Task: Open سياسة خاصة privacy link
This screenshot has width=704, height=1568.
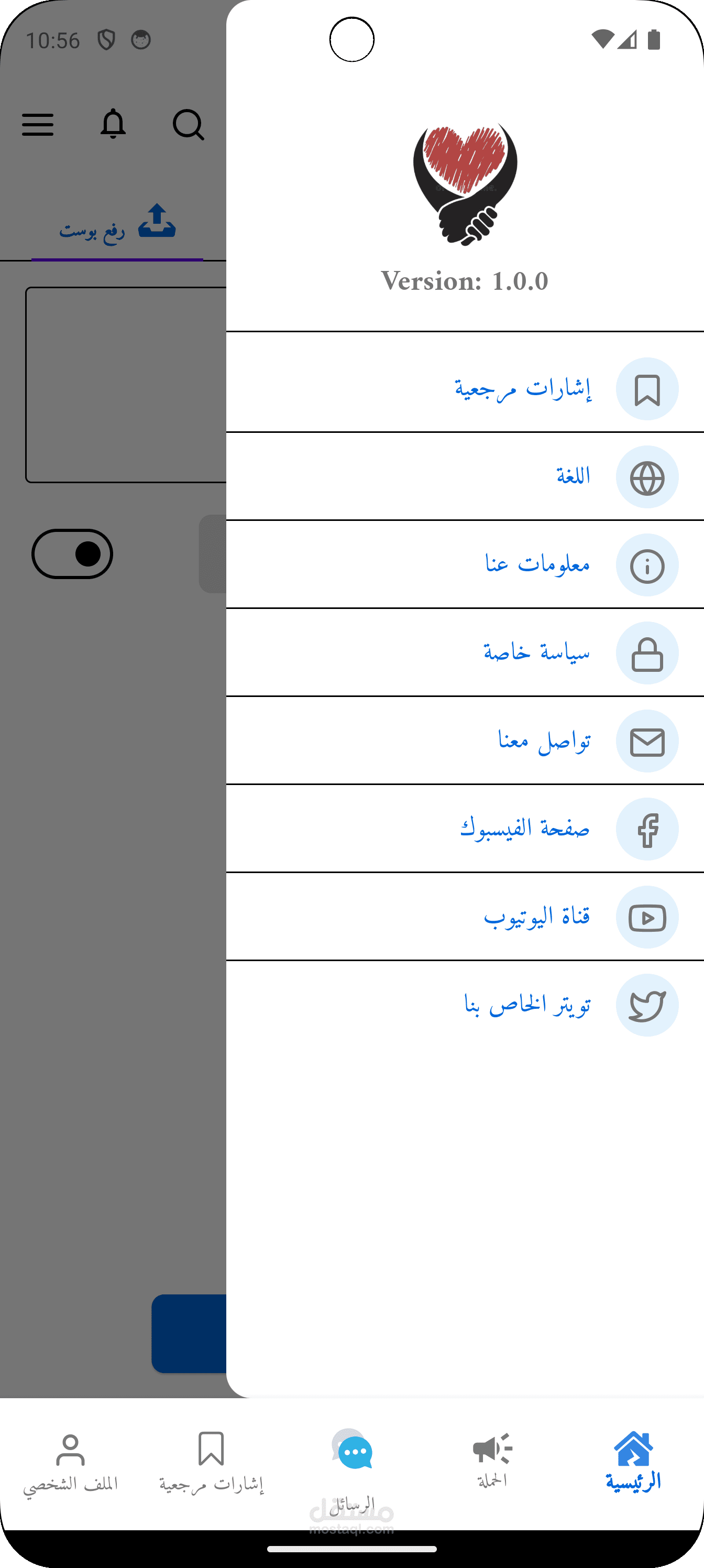Action: [537, 653]
